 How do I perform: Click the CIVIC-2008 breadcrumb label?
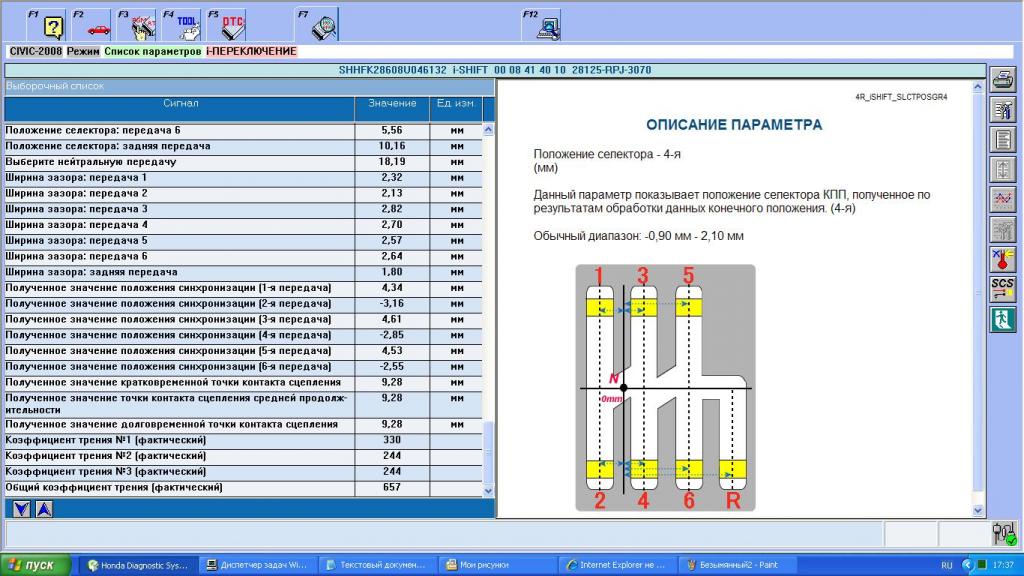[x=35, y=51]
